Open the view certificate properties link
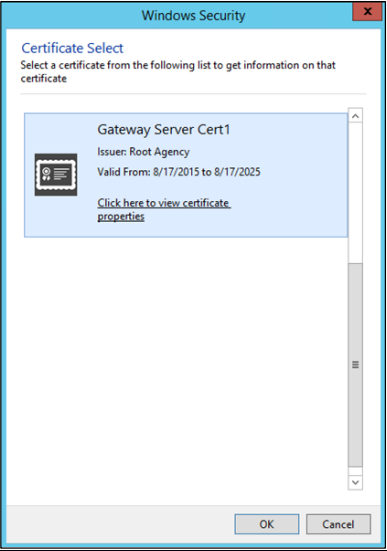The image size is (387, 551). click(x=164, y=209)
